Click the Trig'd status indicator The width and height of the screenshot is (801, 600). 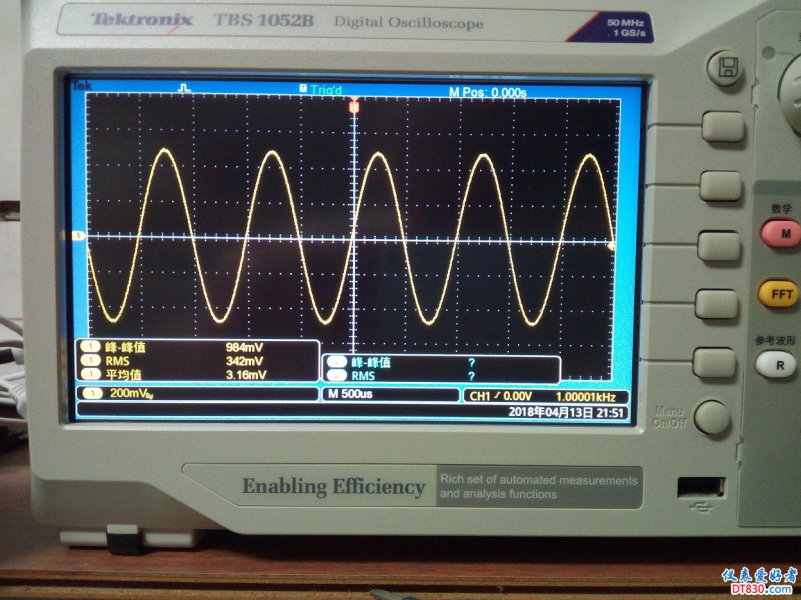323,90
